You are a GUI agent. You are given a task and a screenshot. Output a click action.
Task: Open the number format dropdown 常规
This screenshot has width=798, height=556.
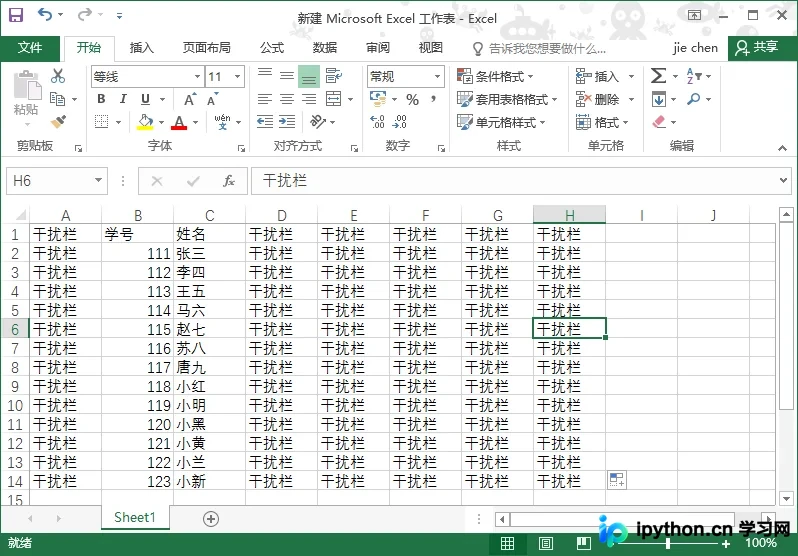pos(437,77)
